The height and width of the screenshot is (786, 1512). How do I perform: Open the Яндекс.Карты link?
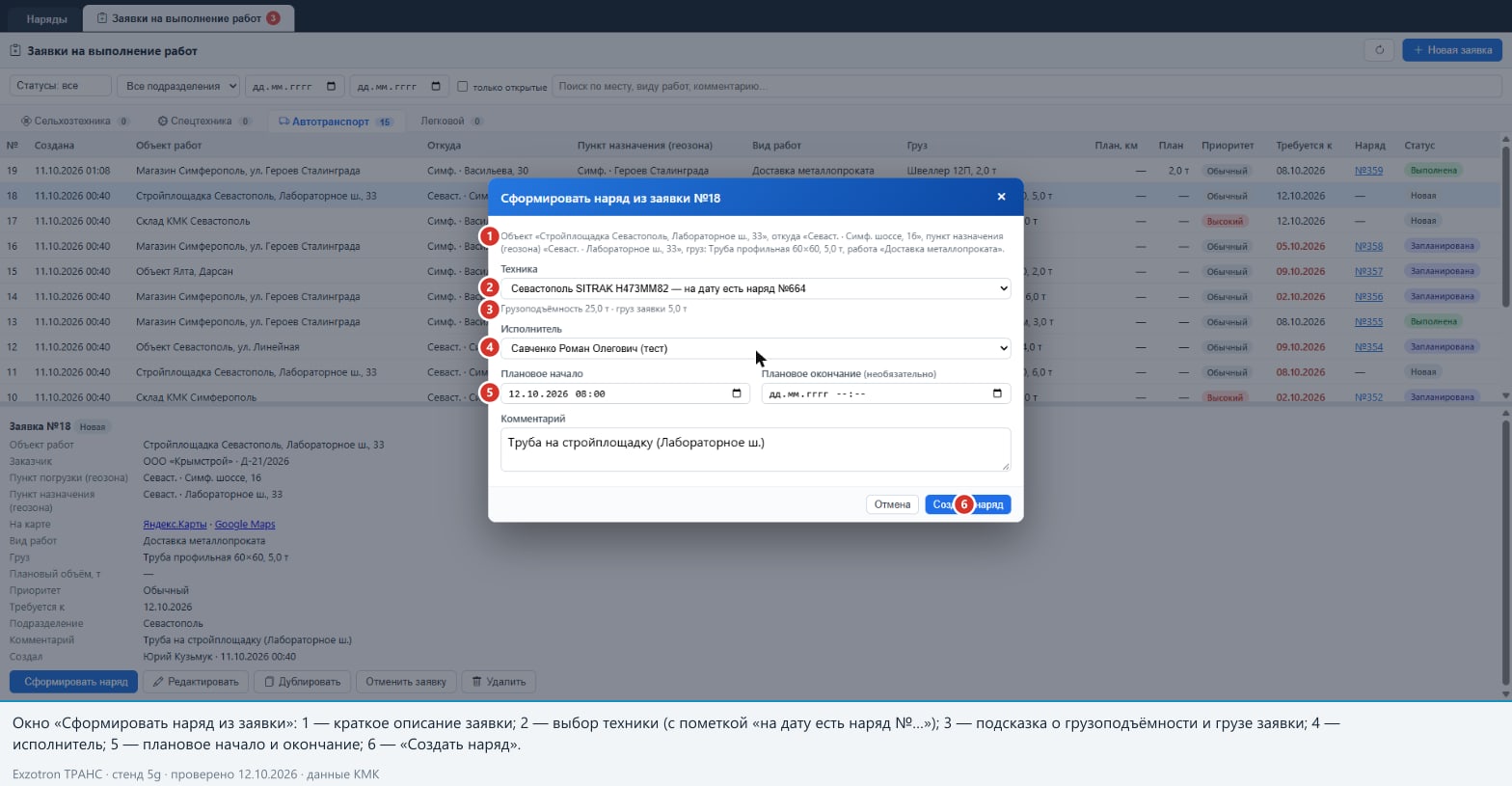tap(175, 525)
